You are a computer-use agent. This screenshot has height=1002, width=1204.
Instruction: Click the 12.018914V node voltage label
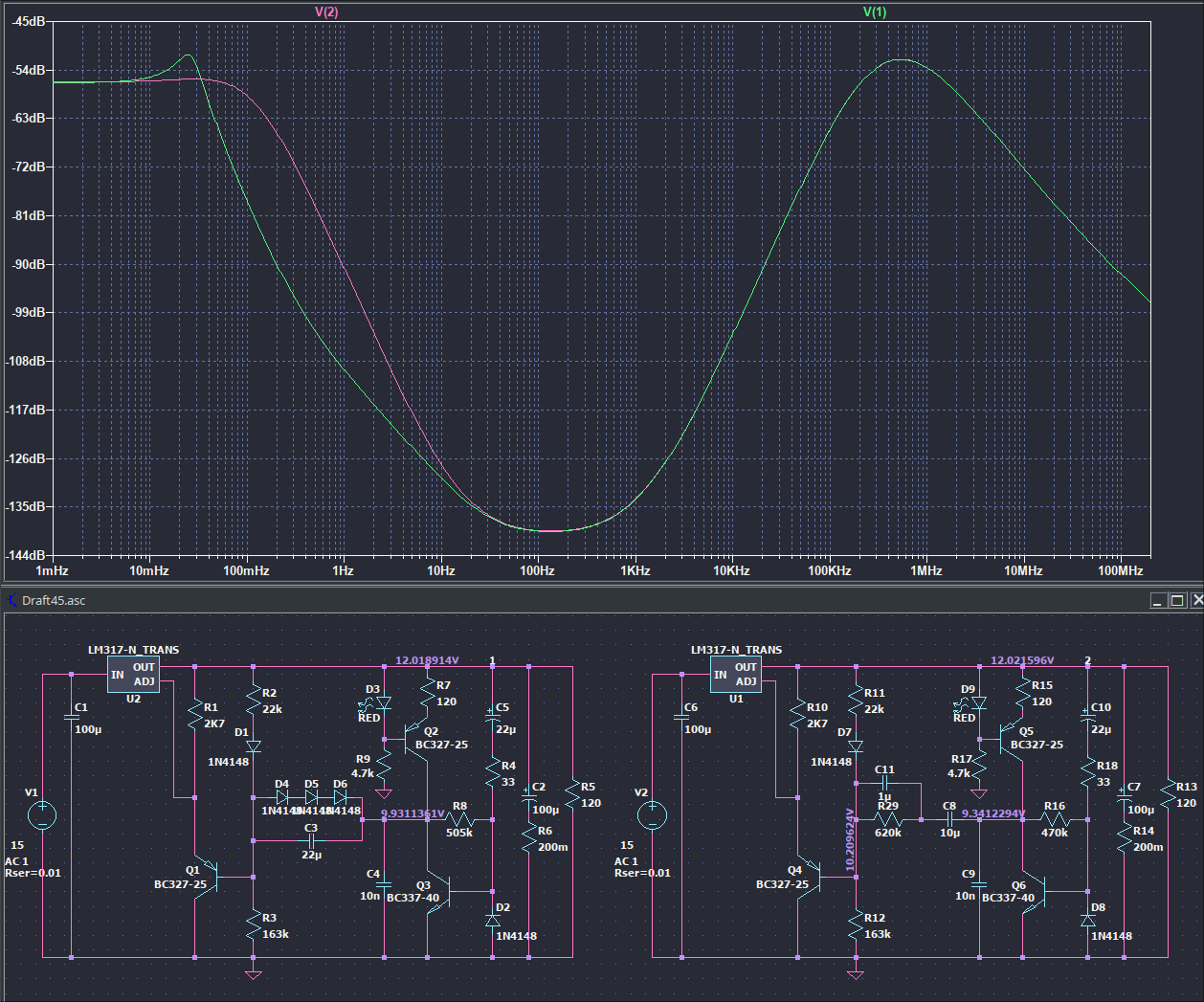(x=427, y=660)
